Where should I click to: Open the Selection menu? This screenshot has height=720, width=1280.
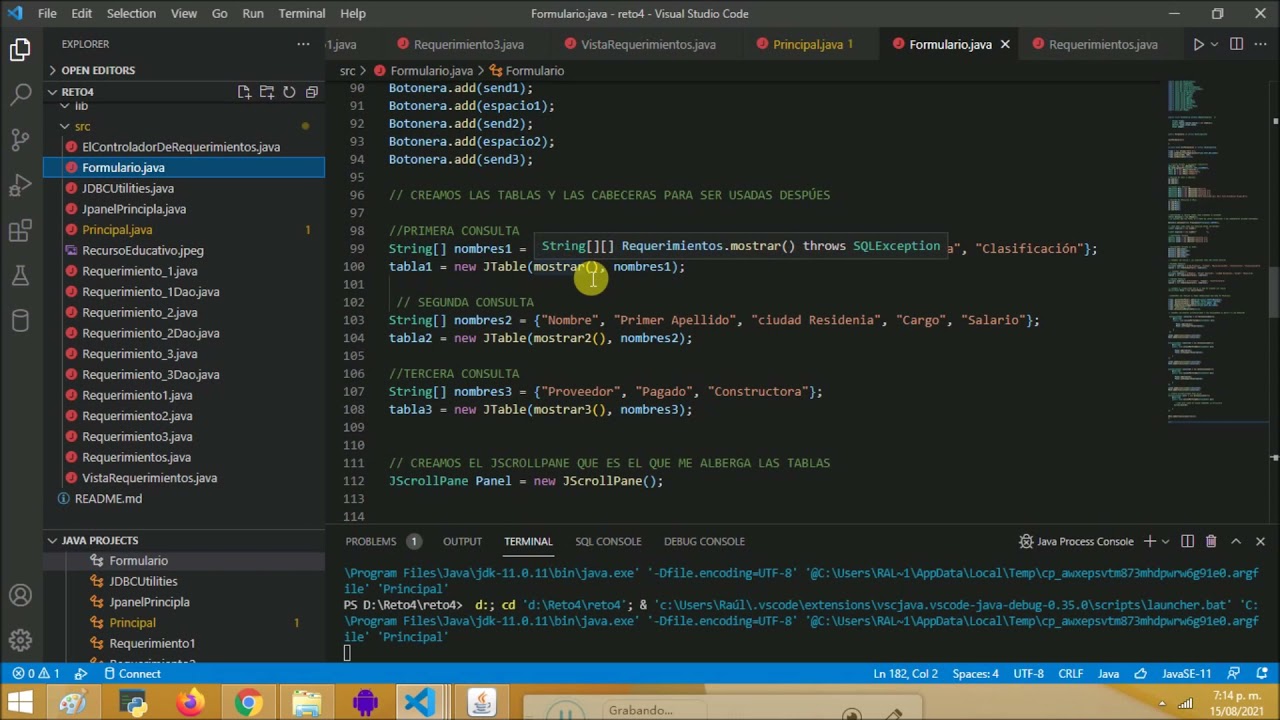pos(131,13)
